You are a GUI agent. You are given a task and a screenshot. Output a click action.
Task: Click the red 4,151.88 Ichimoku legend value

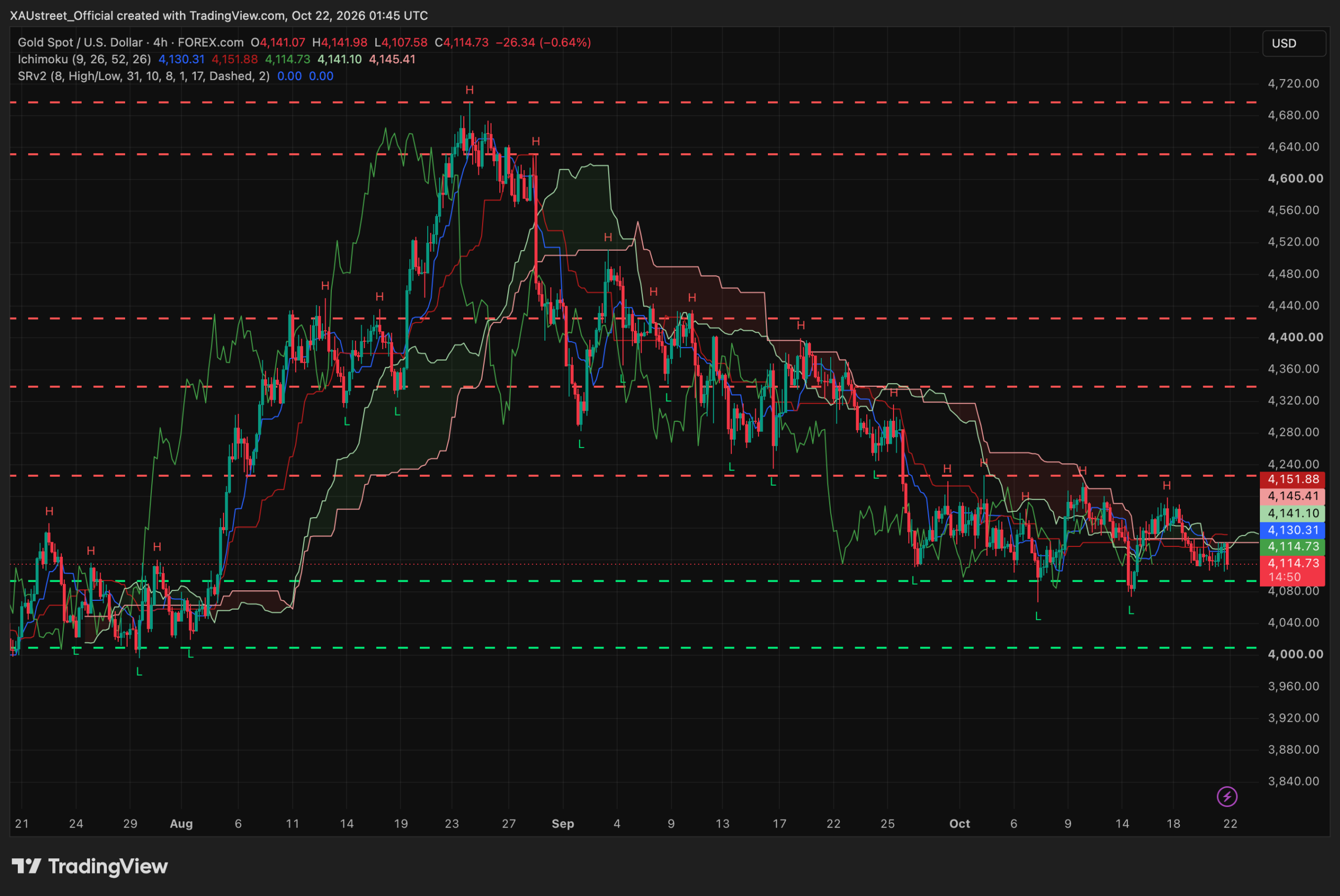click(234, 60)
